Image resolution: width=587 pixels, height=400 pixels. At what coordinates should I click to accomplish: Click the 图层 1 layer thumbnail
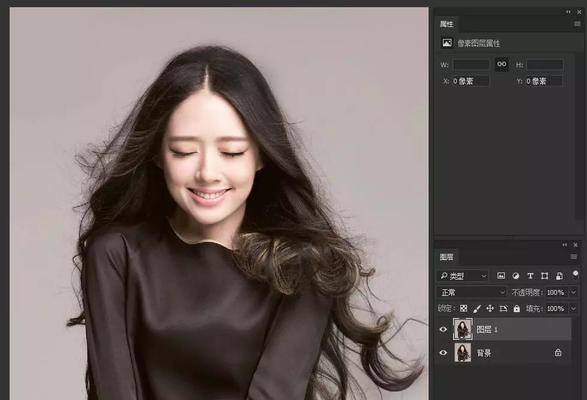coord(463,329)
